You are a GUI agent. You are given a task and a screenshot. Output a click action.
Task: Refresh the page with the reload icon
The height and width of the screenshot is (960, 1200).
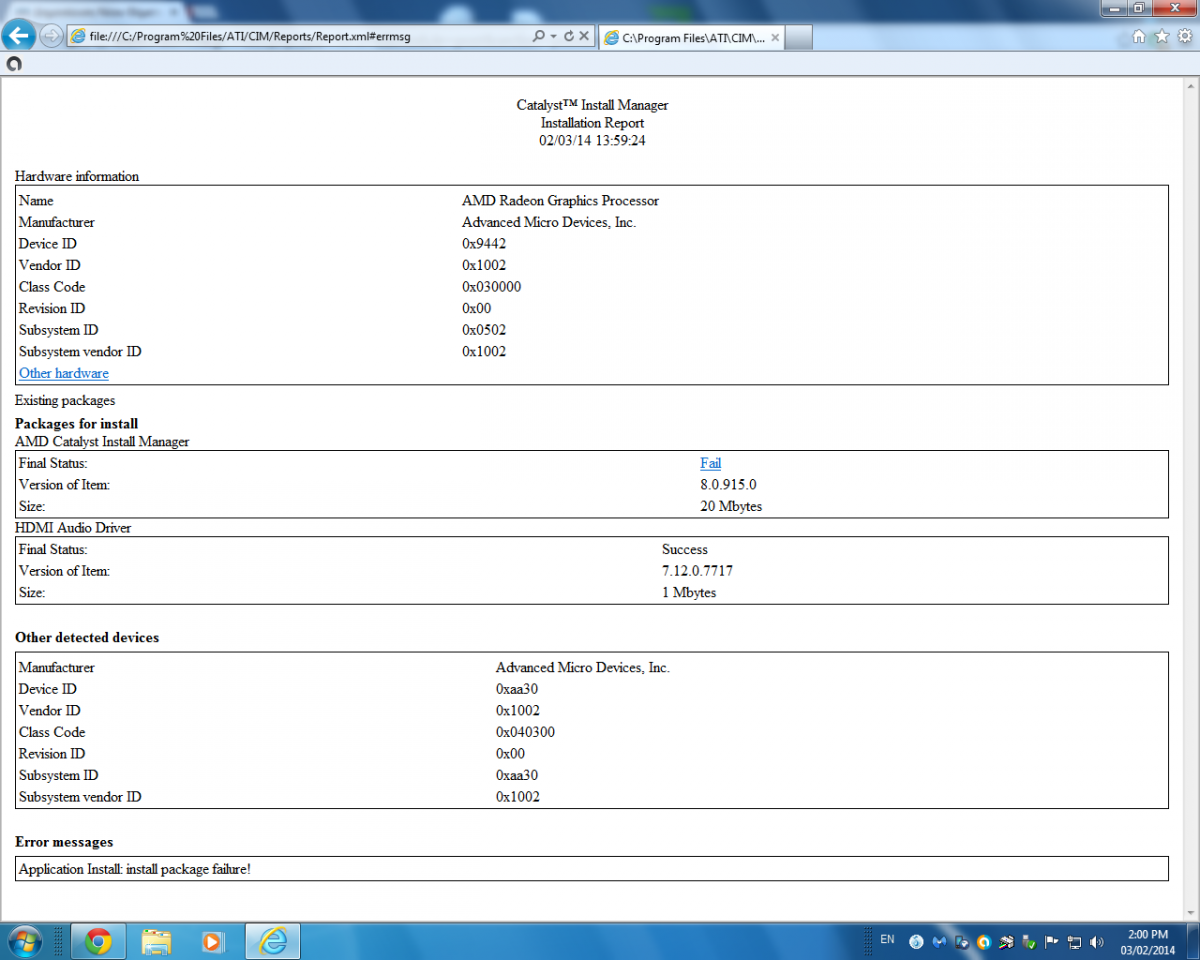click(x=569, y=36)
